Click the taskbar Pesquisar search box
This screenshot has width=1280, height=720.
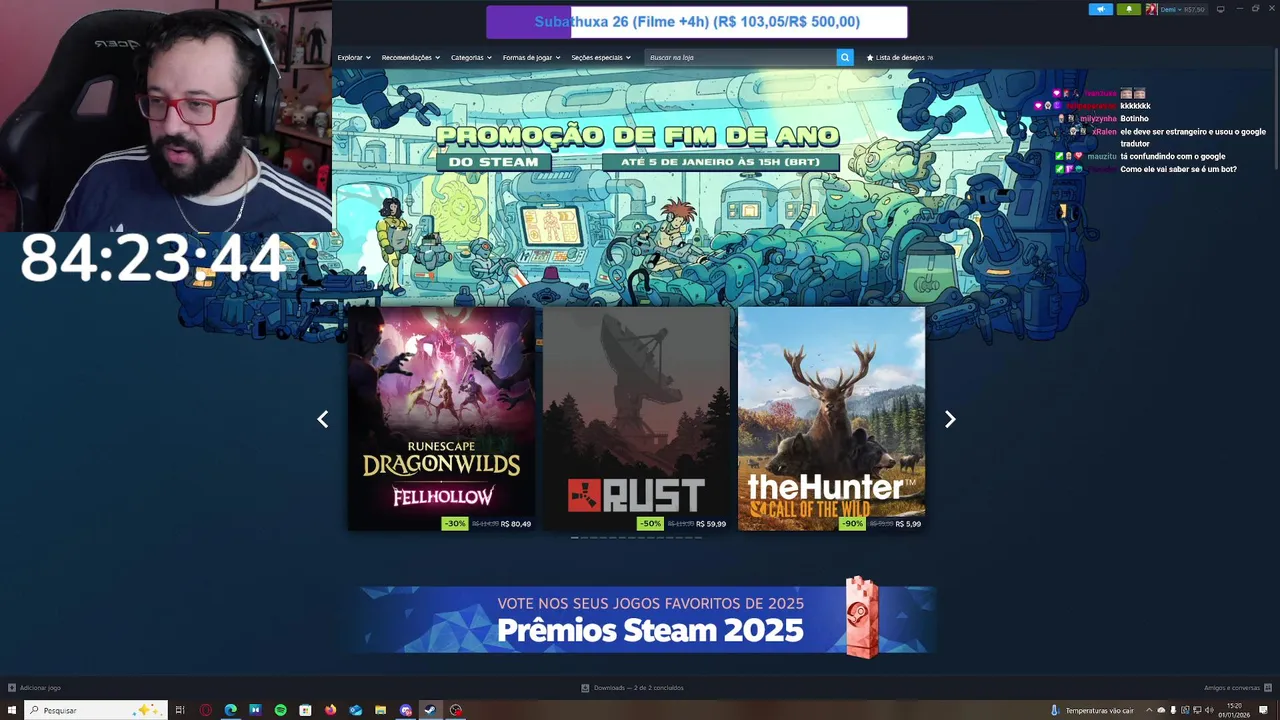(96, 710)
